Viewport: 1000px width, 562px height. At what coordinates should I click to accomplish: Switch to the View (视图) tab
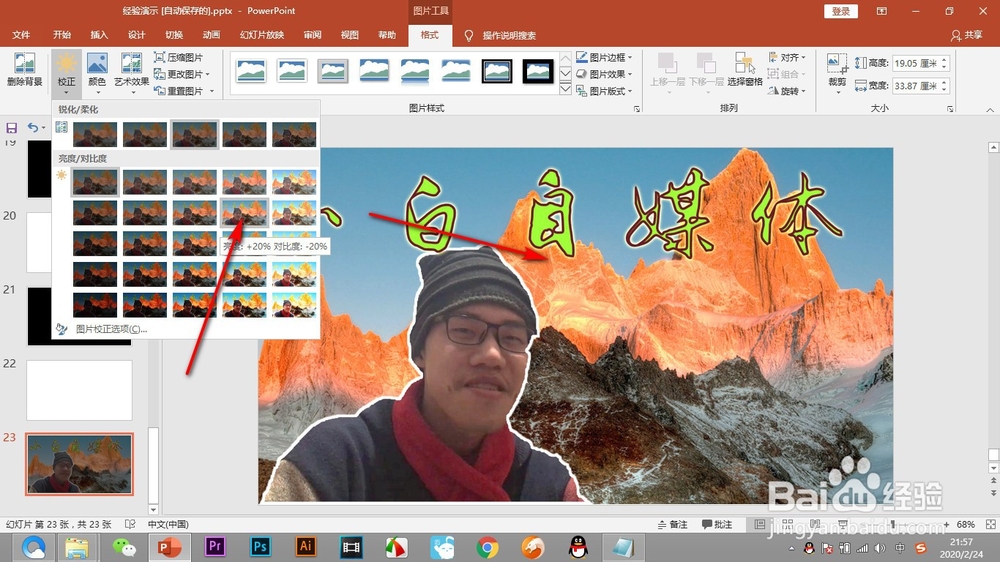(349, 35)
